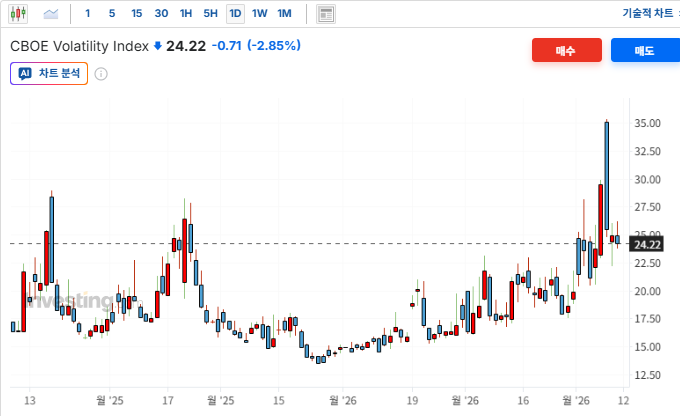The height and width of the screenshot is (416, 680).
Task: Click the date label 16 on time axis
Action: click(523, 400)
